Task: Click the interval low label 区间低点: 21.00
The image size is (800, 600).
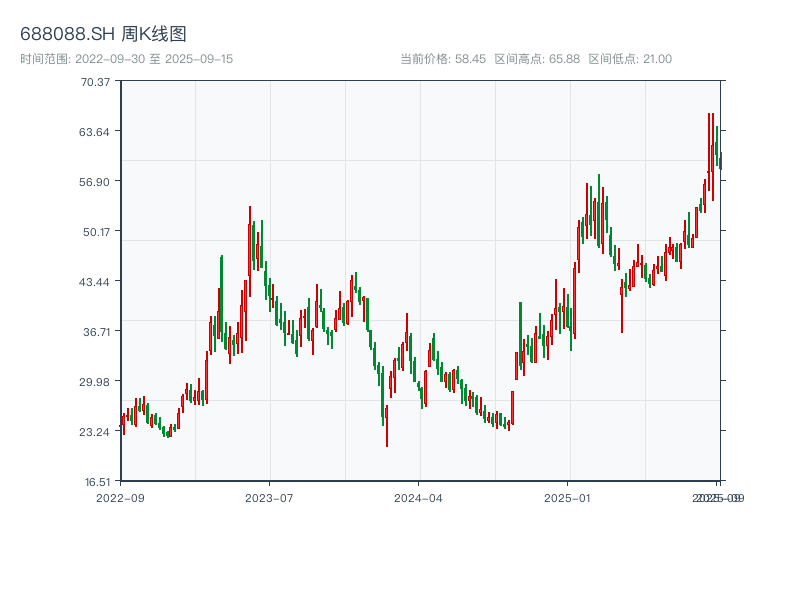Action: click(630, 59)
